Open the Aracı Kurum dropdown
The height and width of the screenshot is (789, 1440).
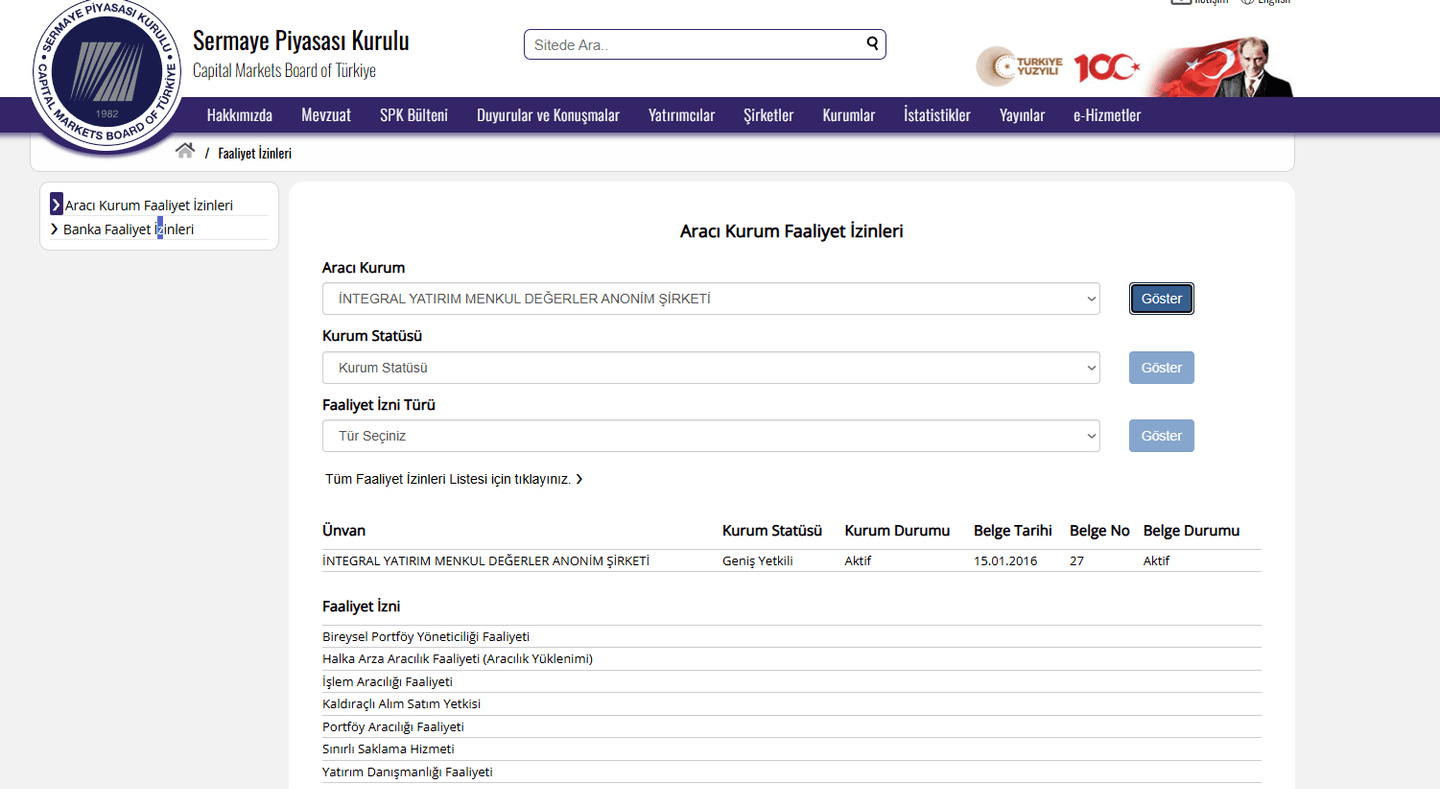pyautogui.click(x=710, y=299)
